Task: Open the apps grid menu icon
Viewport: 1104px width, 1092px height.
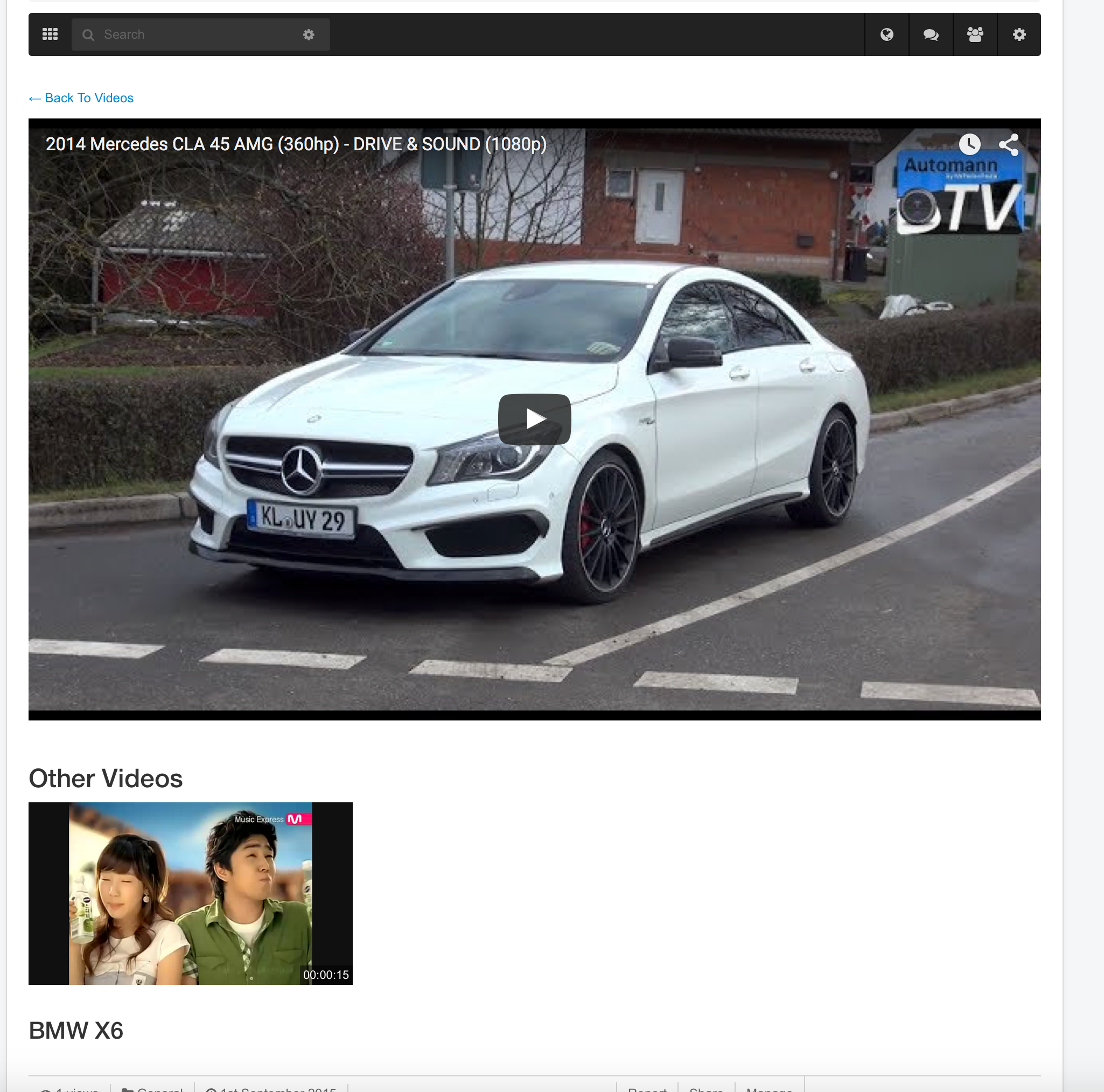Action: click(x=50, y=34)
